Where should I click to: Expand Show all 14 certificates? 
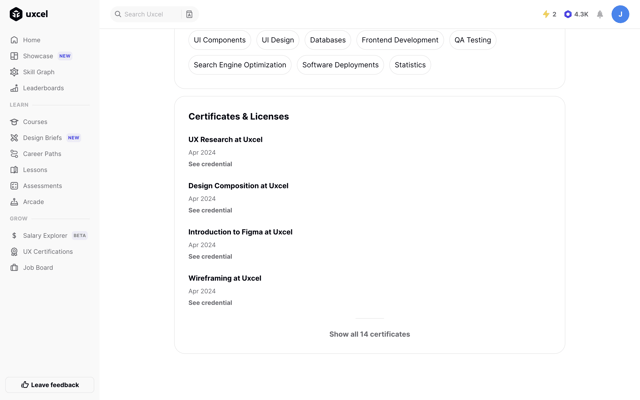370,334
